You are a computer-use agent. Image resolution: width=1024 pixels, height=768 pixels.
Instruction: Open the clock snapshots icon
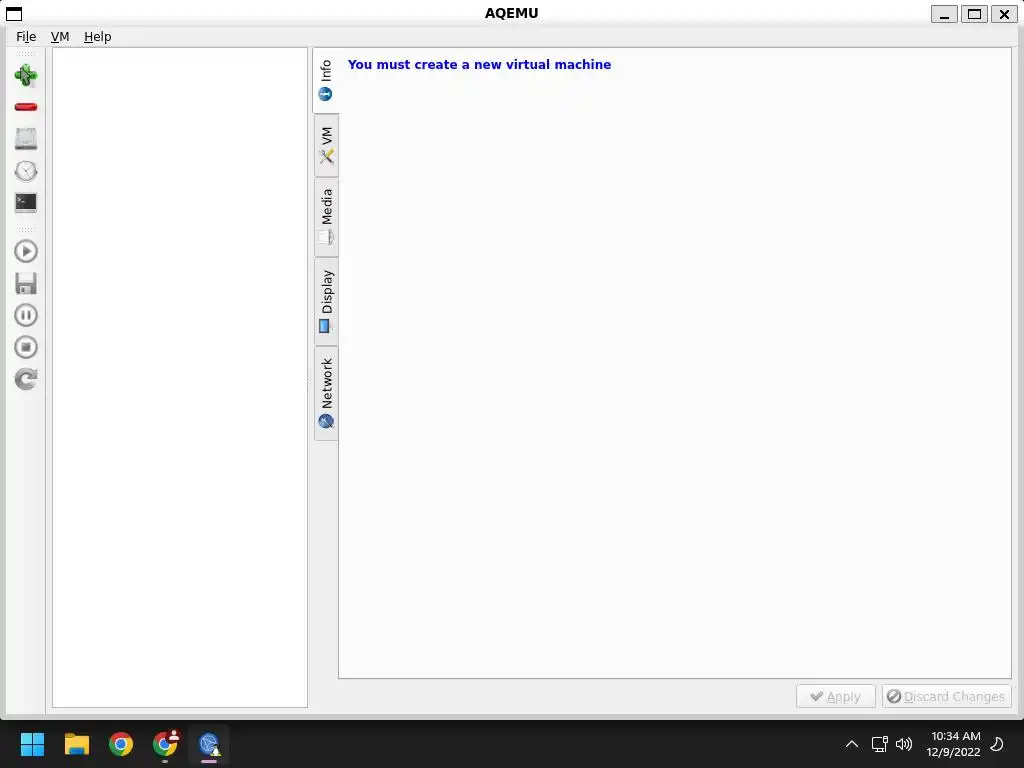[x=26, y=171]
